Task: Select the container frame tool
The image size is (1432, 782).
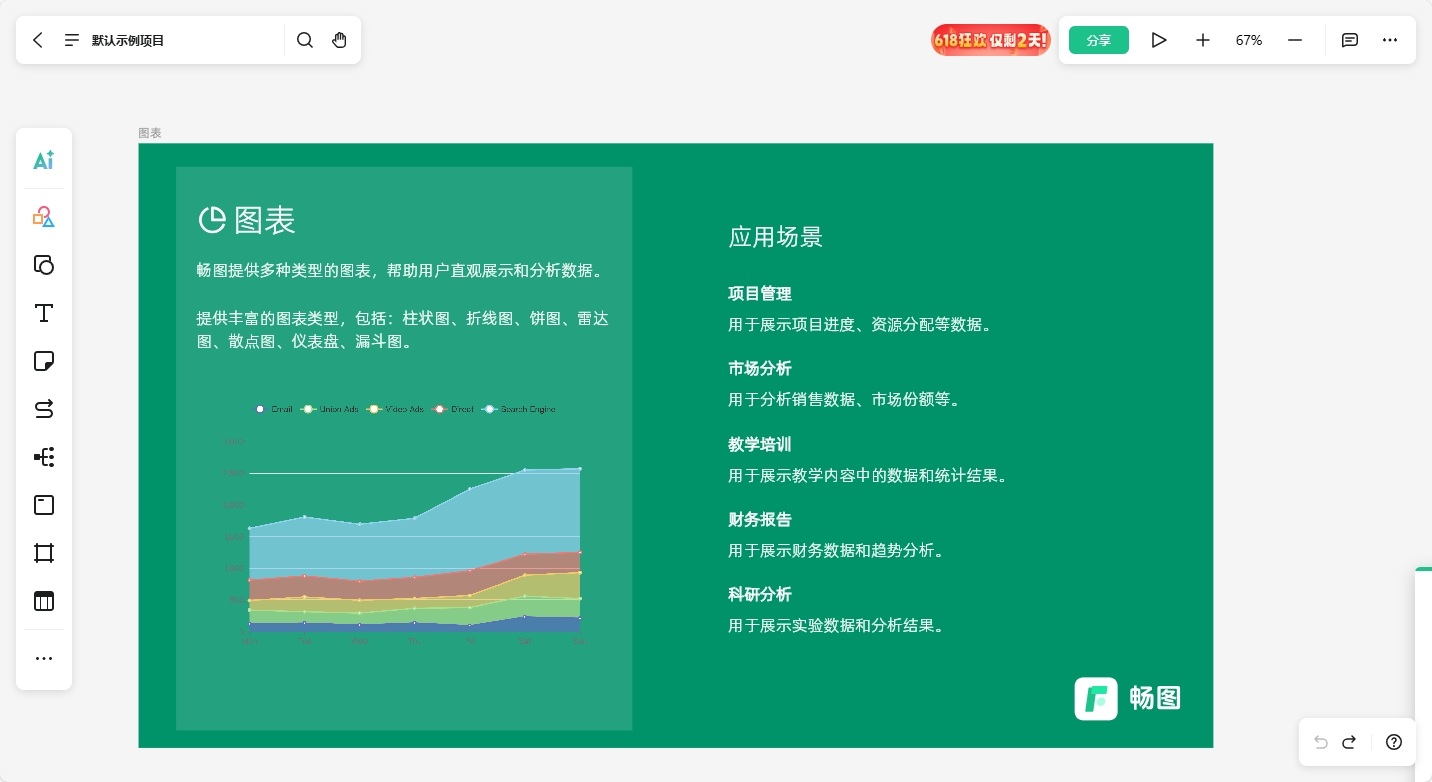Action: 44,505
